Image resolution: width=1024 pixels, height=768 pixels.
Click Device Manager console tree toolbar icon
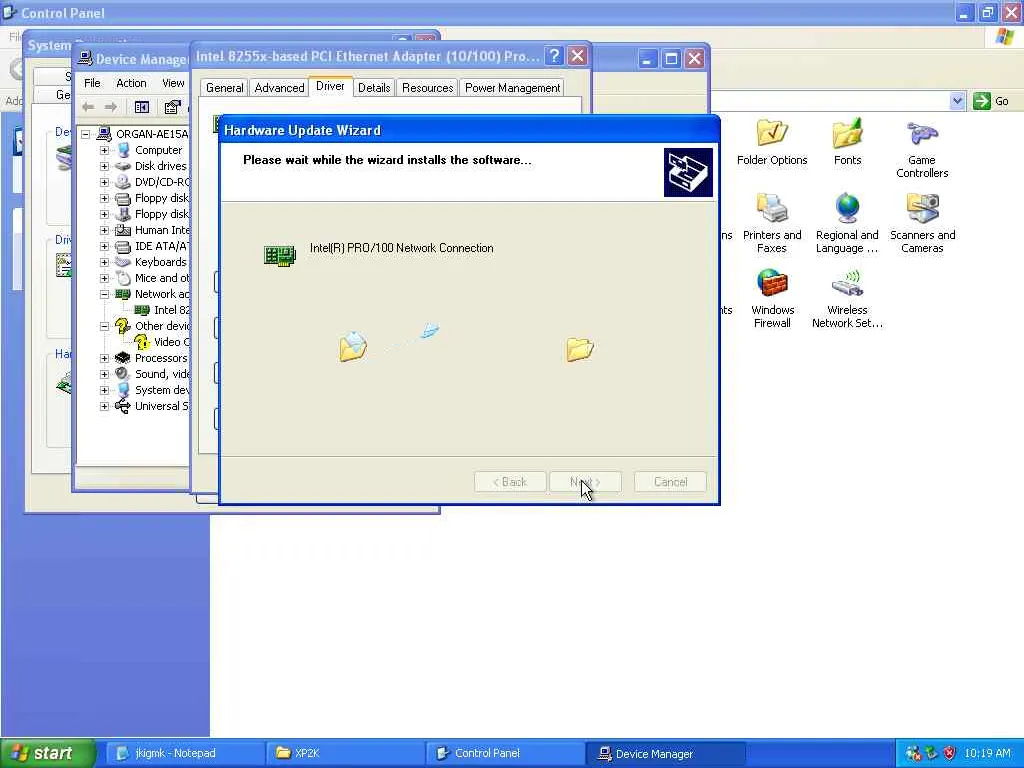142,107
